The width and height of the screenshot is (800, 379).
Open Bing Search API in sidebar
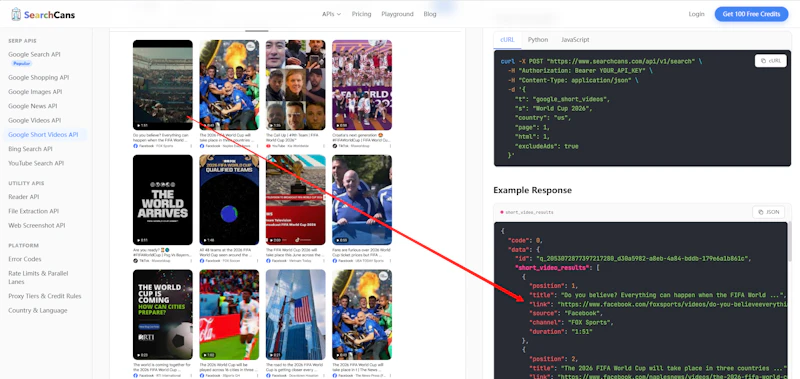(x=30, y=149)
